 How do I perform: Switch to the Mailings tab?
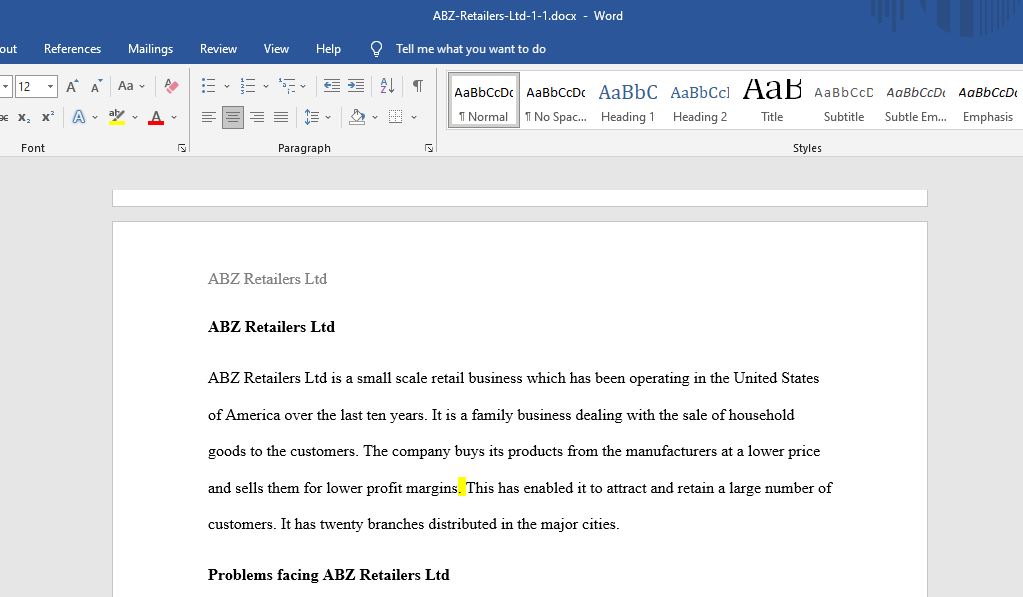click(151, 49)
